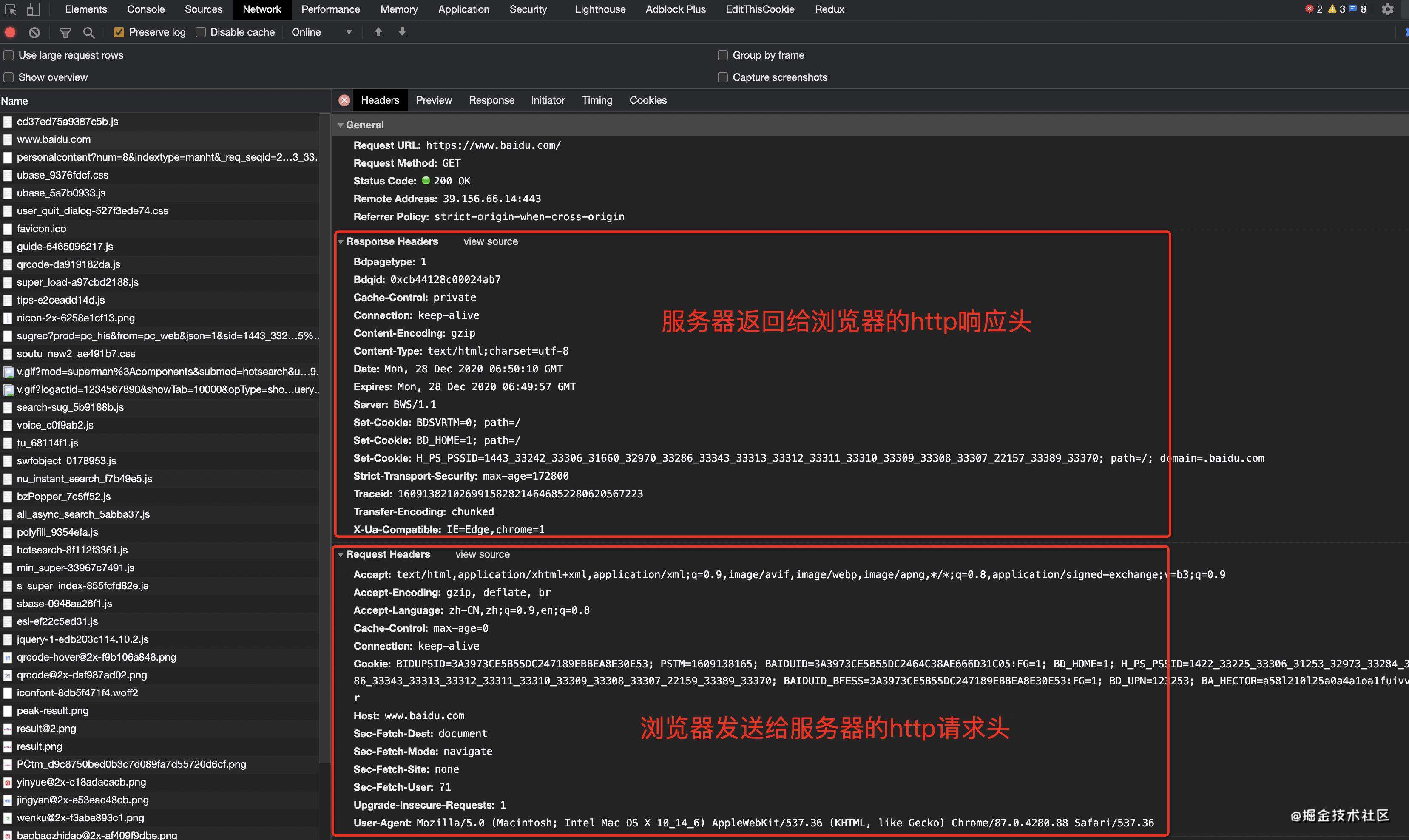Viewport: 1409px width, 840px height.
Task: Open the Performance panel
Action: [331, 9]
